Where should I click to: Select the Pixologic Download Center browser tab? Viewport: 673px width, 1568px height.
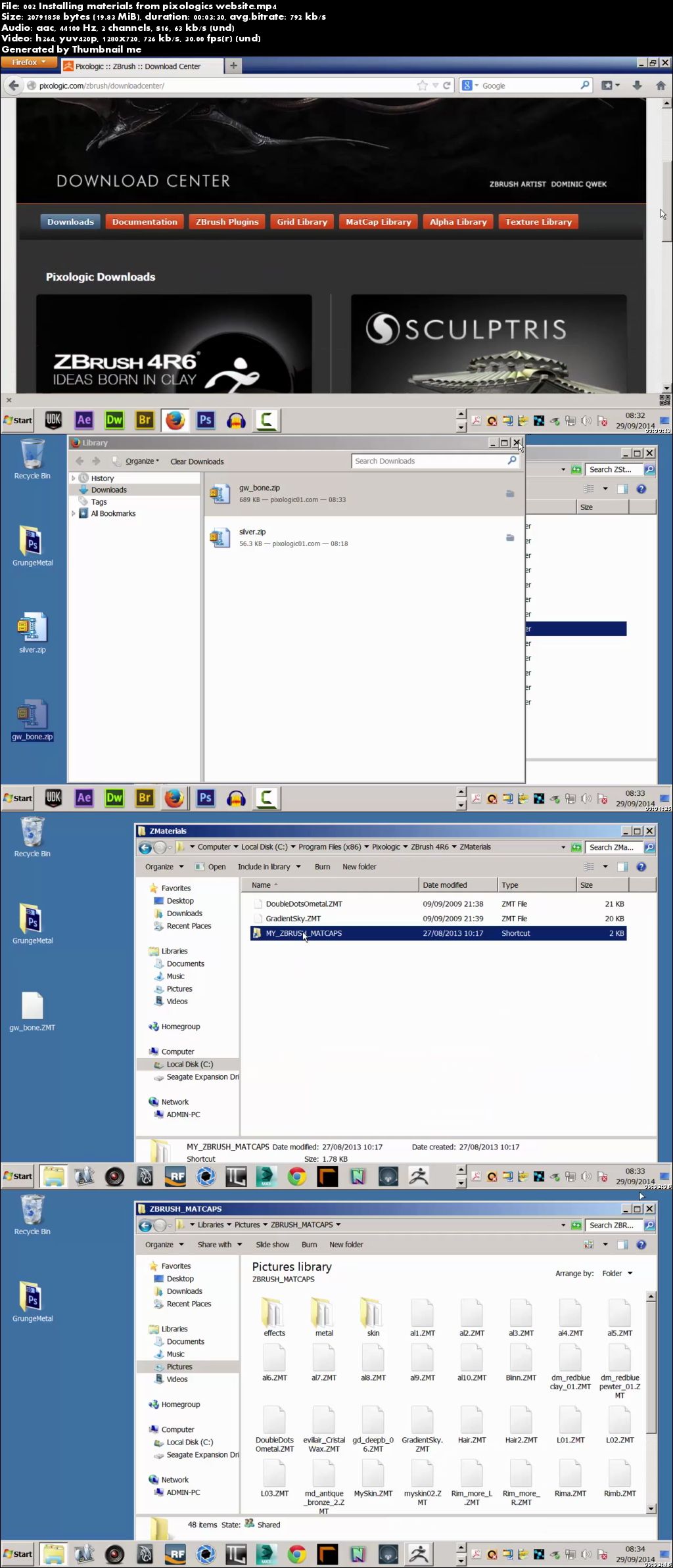[141, 66]
